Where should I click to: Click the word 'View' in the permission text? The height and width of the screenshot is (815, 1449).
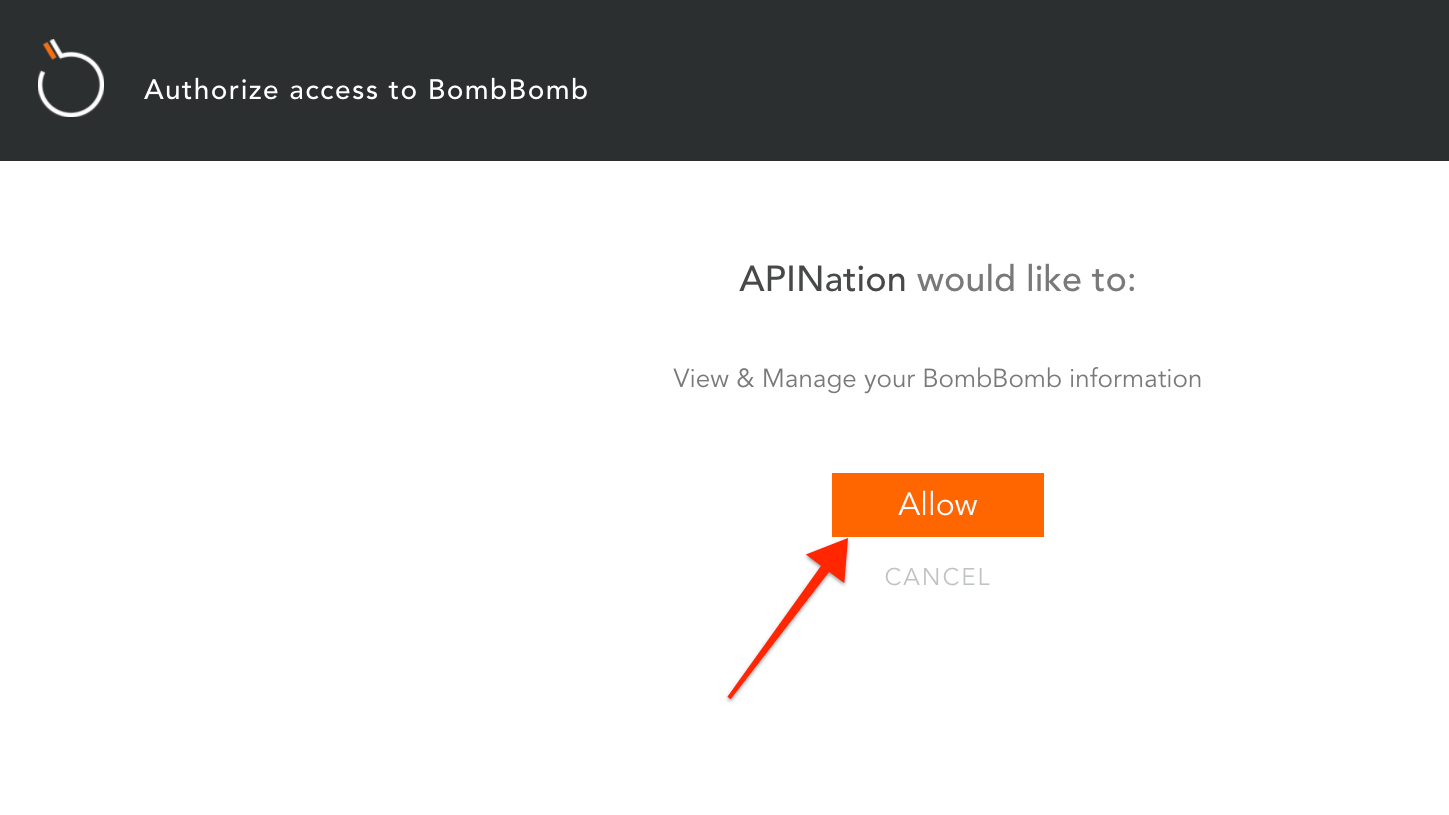coord(701,379)
